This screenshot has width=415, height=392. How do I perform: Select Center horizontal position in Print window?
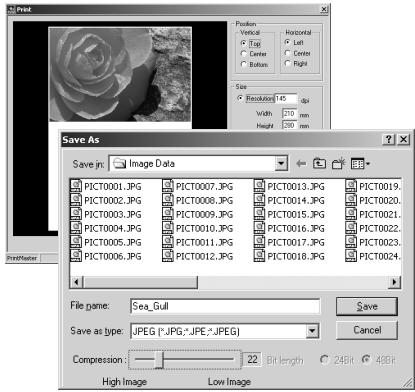tap(287, 53)
